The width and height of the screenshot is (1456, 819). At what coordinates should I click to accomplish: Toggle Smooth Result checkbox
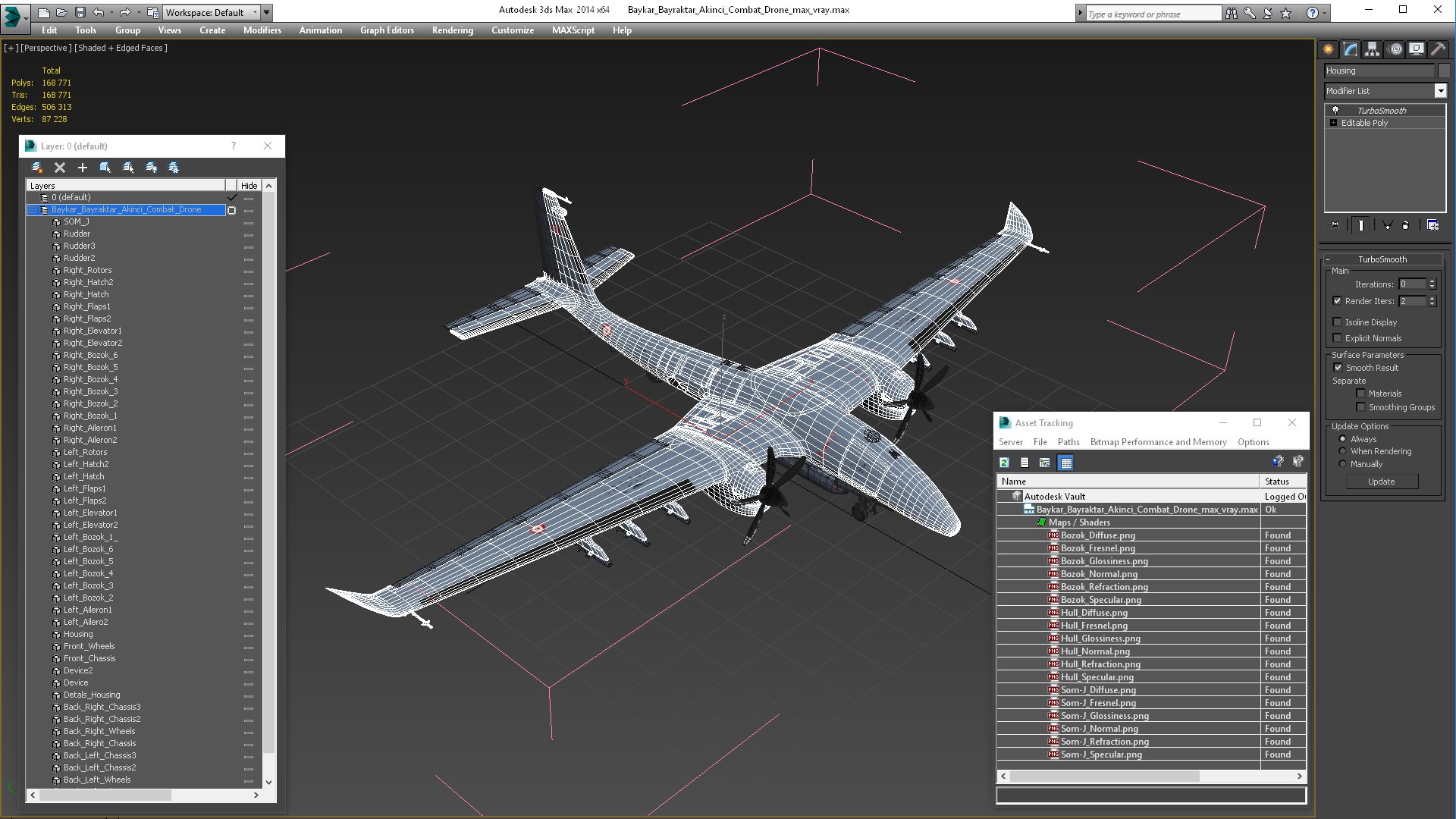(x=1338, y=368)
